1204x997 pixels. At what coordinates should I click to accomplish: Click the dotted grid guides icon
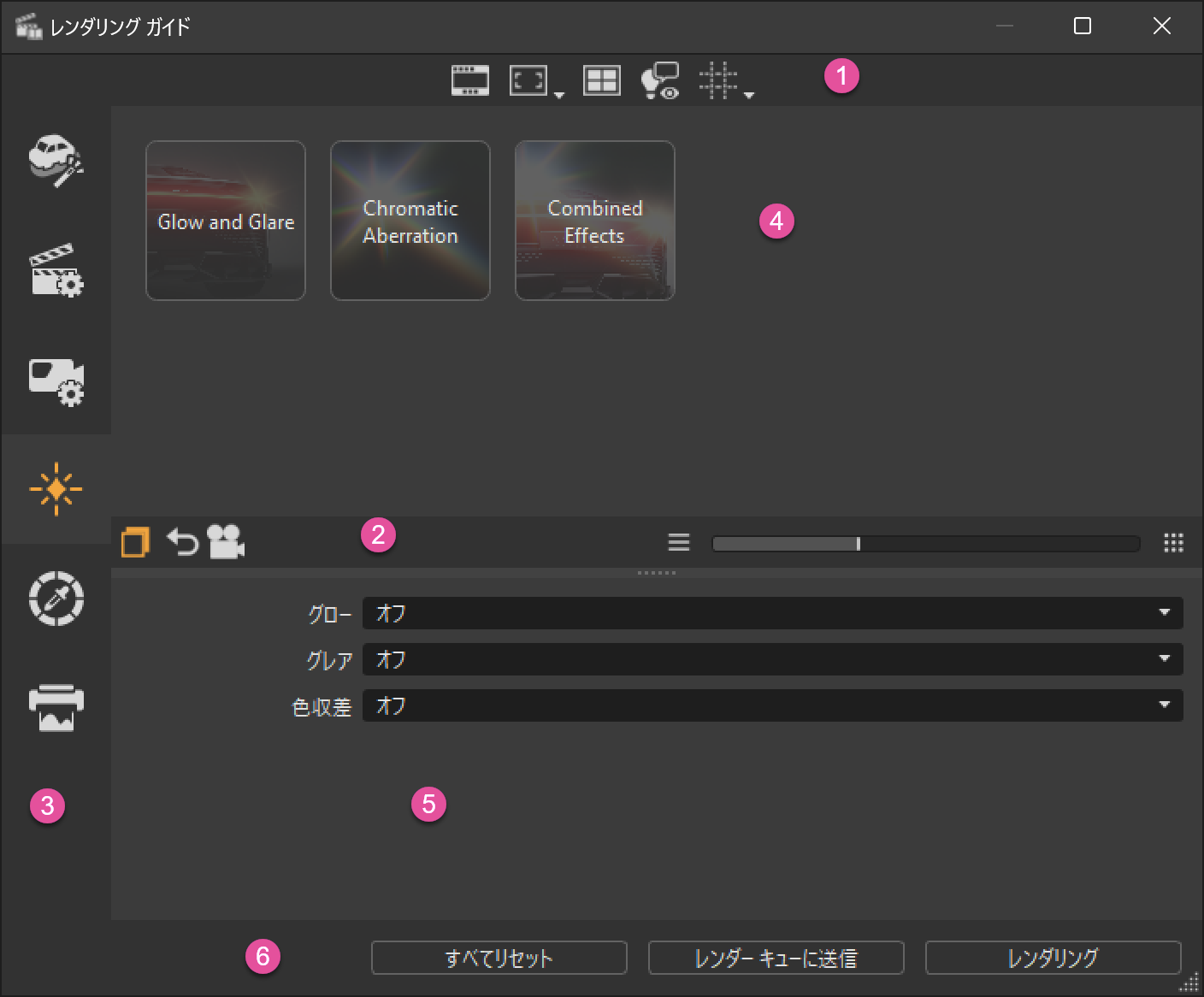(x=718, y=80)
